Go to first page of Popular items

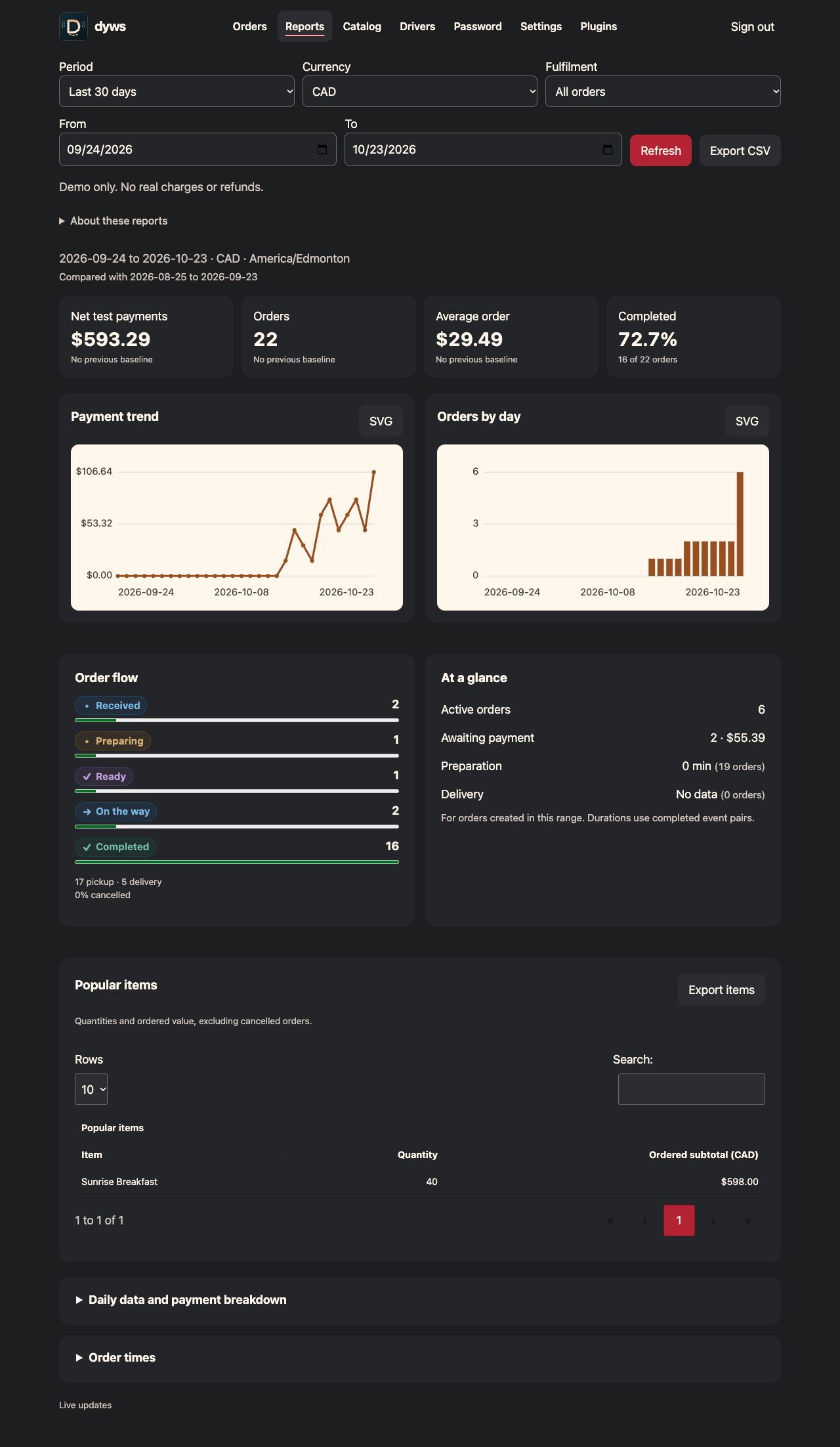tap(610, 1220)
